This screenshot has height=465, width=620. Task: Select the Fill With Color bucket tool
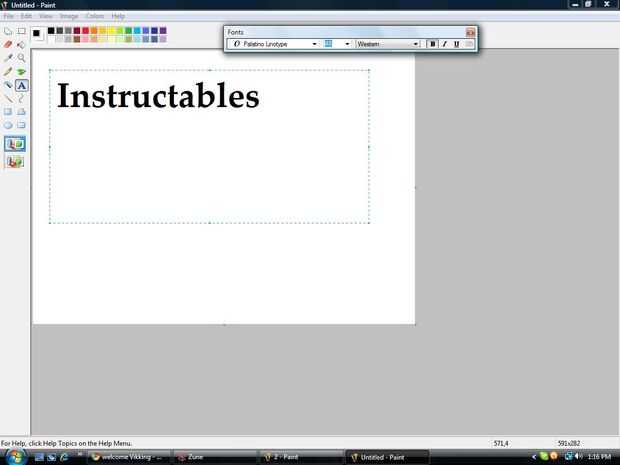pos(21,44)
